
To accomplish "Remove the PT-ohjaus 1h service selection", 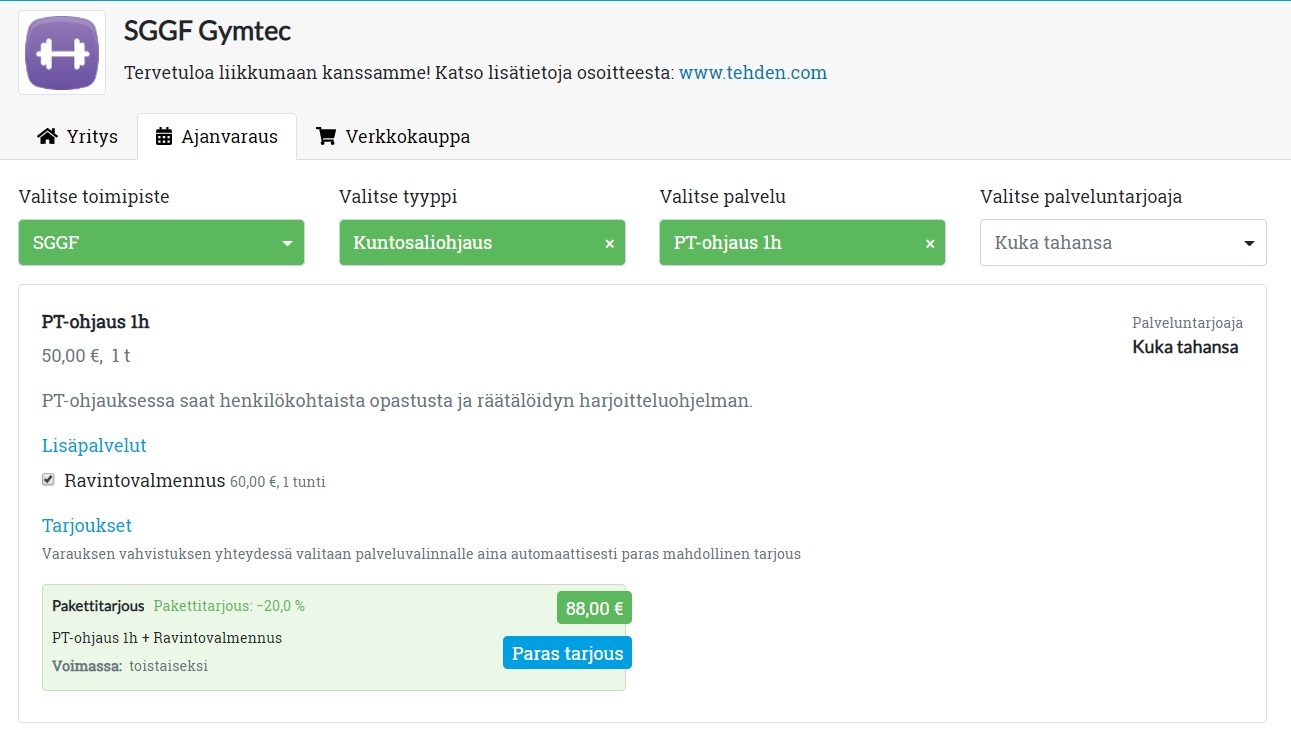I will [930, 244].
